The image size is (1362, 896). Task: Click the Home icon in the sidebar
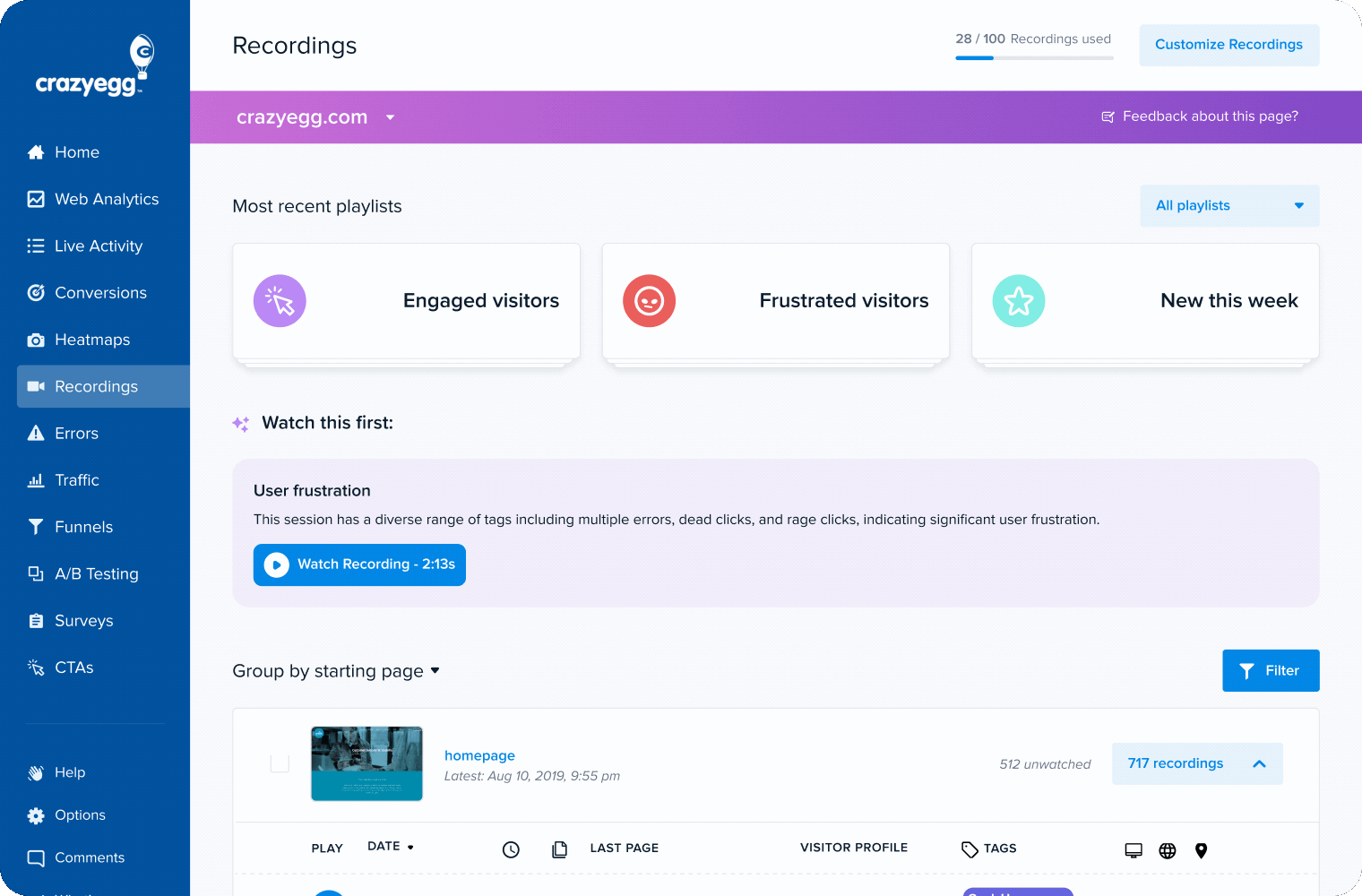[36, 152]
